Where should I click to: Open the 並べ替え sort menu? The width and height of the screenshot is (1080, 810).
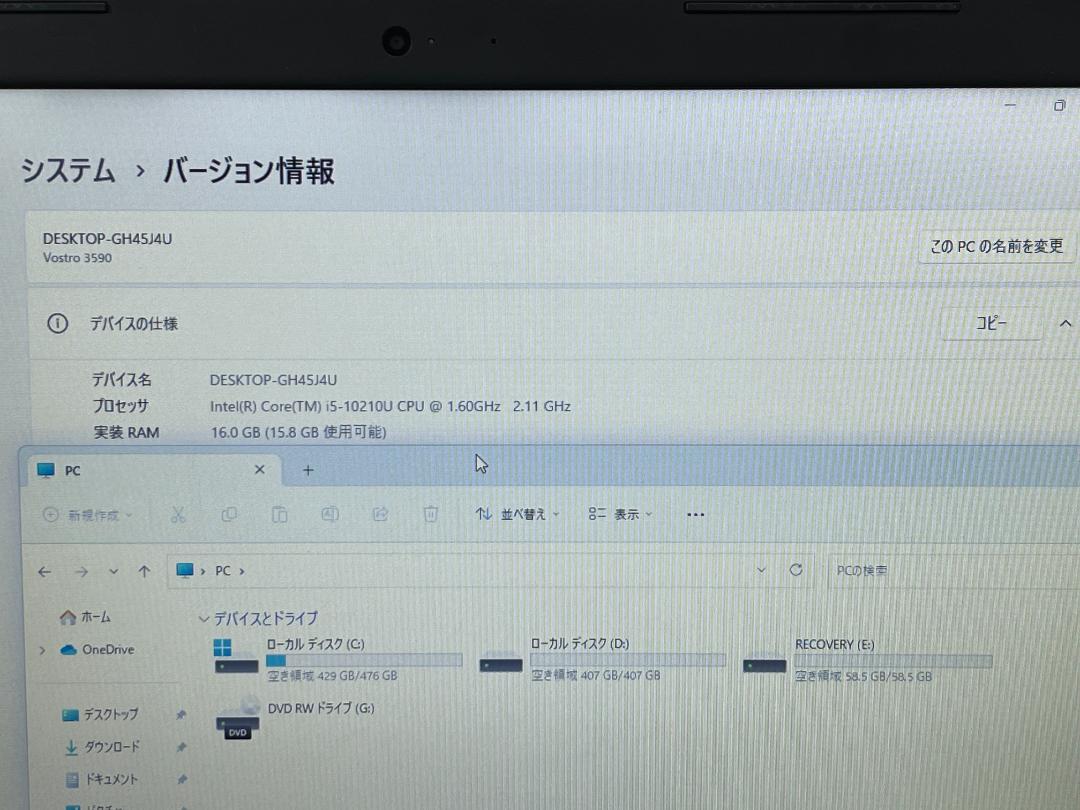(x=517, y=514)
